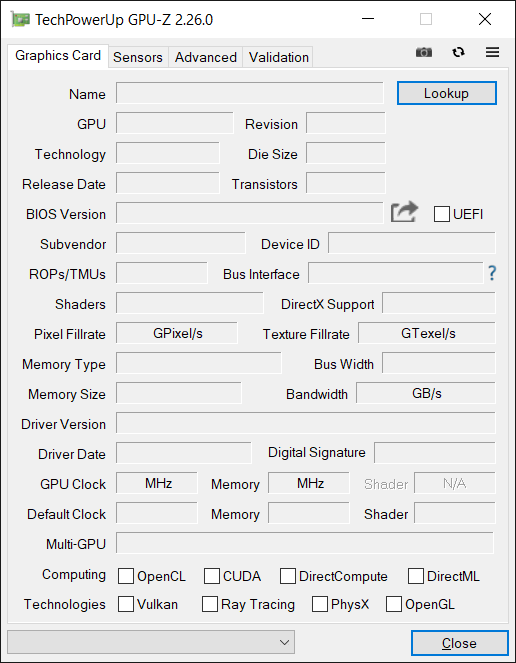
Task: Click the Memory Type field
Action: click(x=198, y=363)
